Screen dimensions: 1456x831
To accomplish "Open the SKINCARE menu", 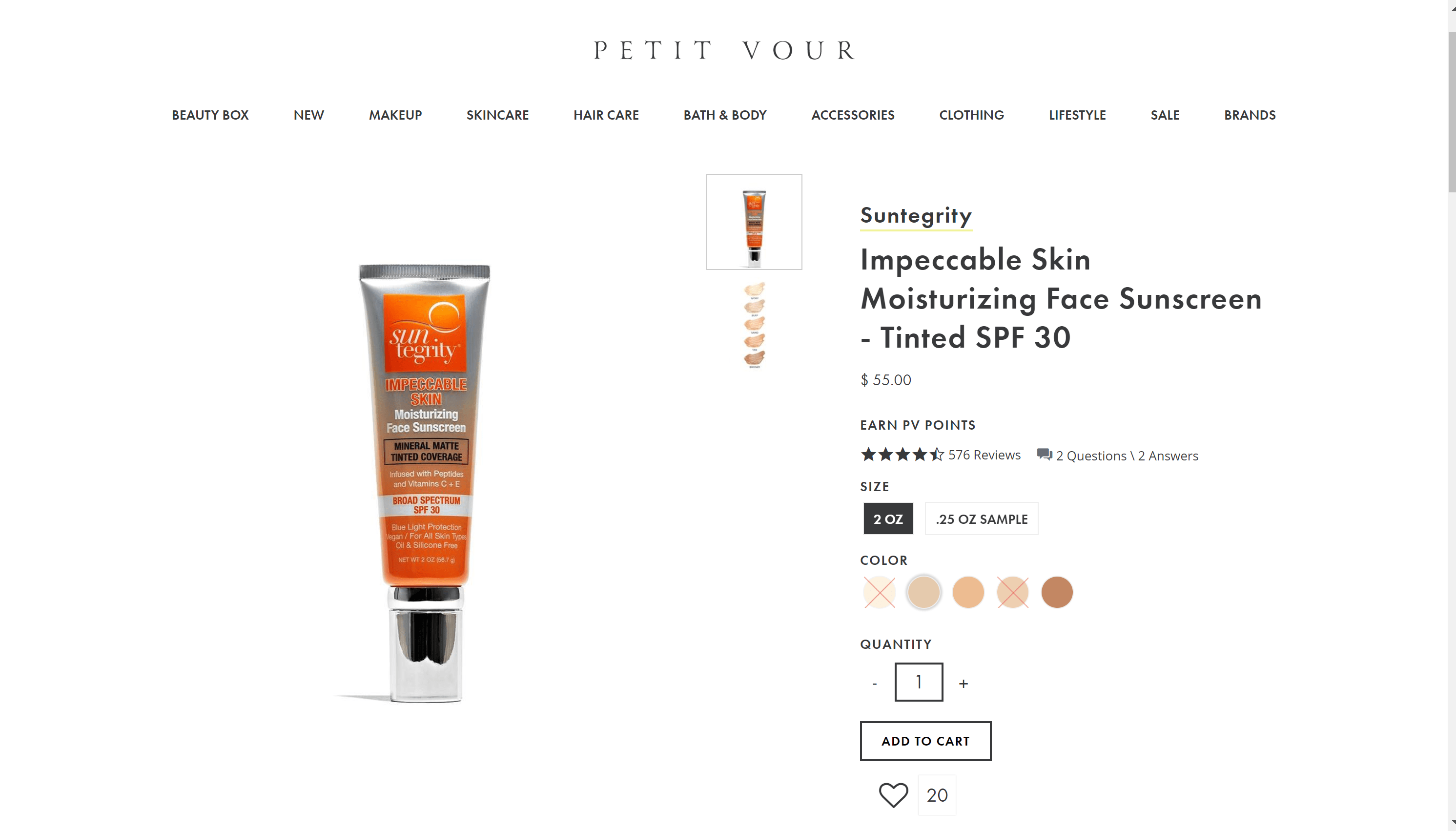I will (497, 115).
